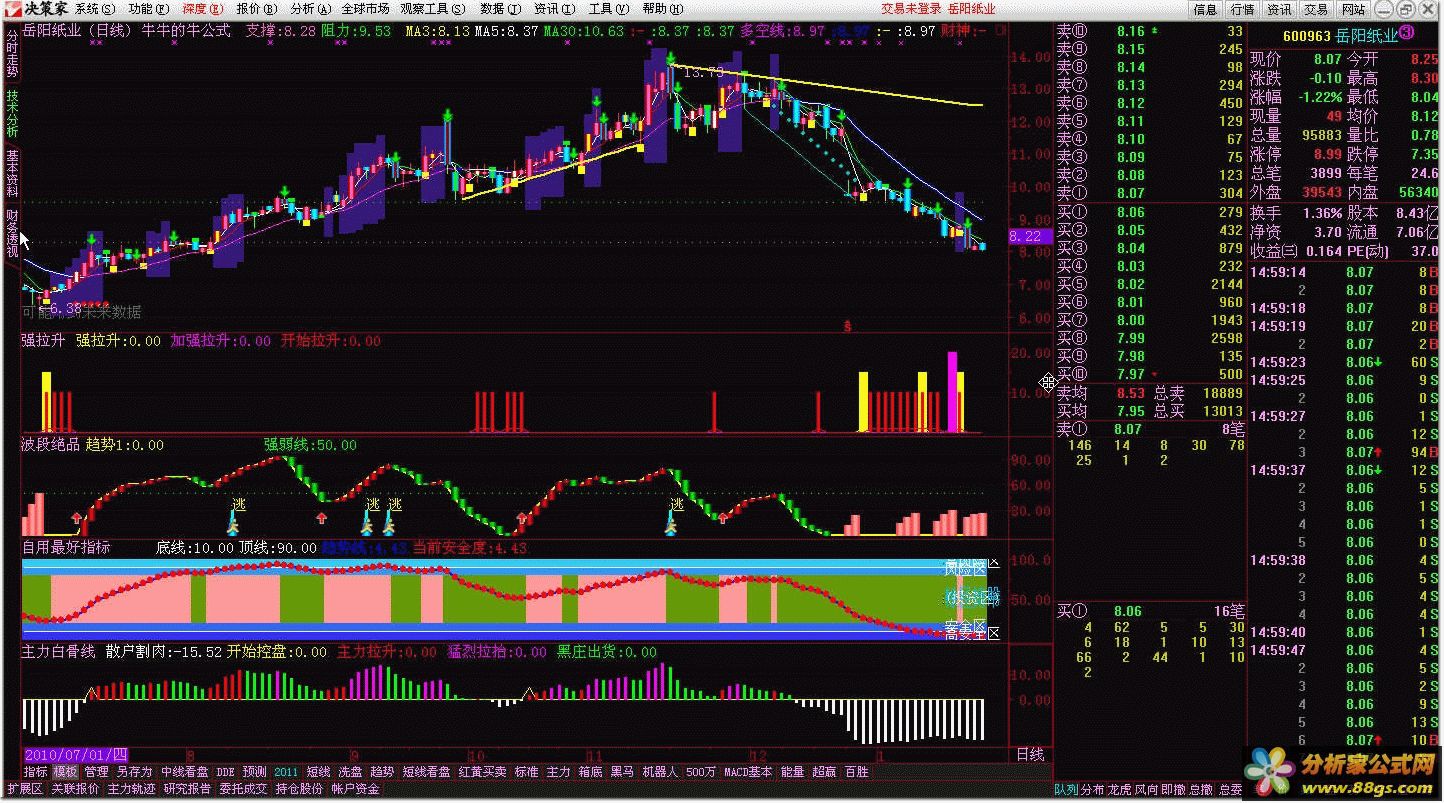Viewport: 1444px width, 803px height.
Task: Select the 财务透视 vertical sidebar tab
Action: click(11, 233)
